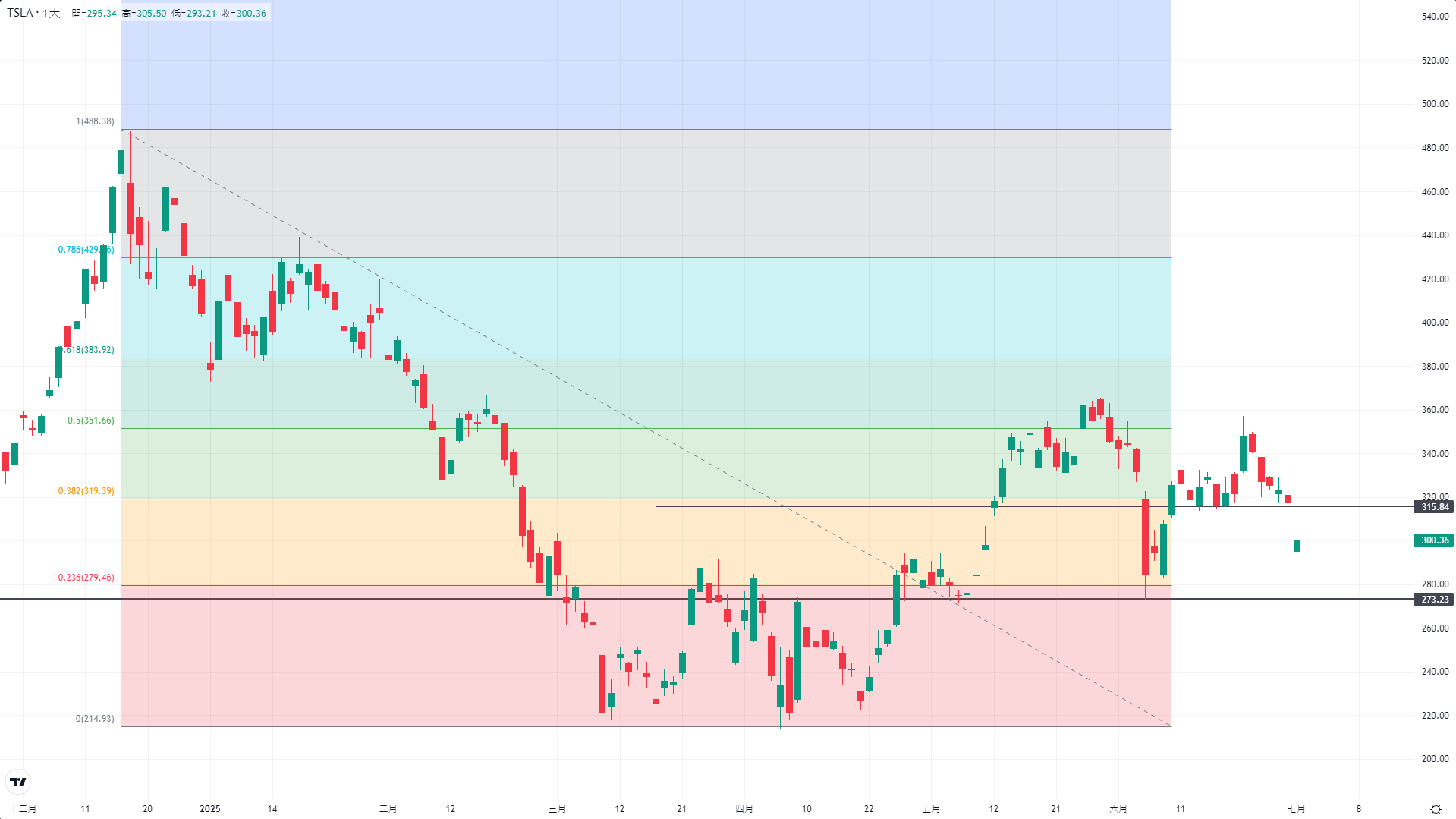The image size is (1456, 819).
Task: Click Fibonacci level 0.382(319.39) label
Action: tap(86, 491)
